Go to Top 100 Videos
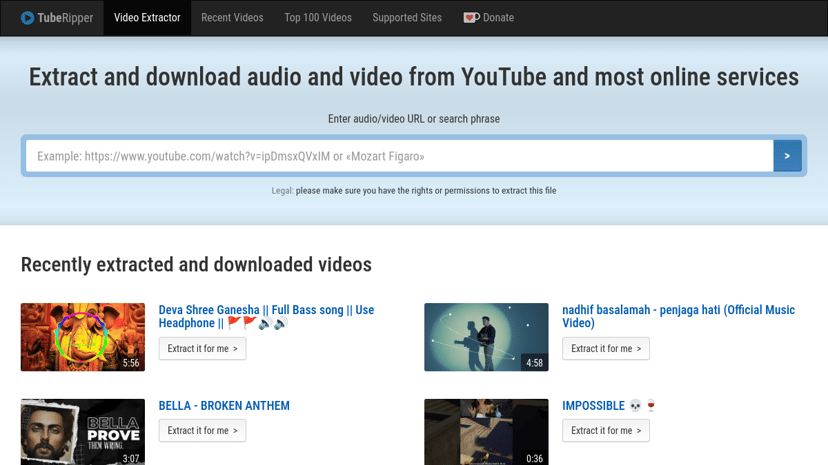The width and height of the screenshot is (828, 465). pyautogui.click(x=318, y=18)
